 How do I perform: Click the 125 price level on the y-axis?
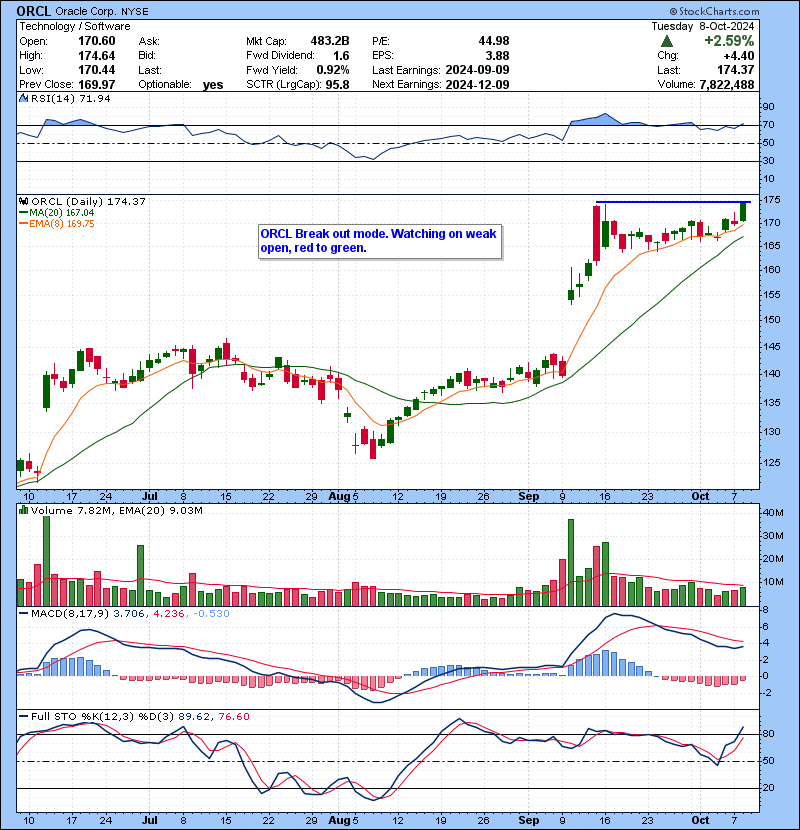[771, 463]
